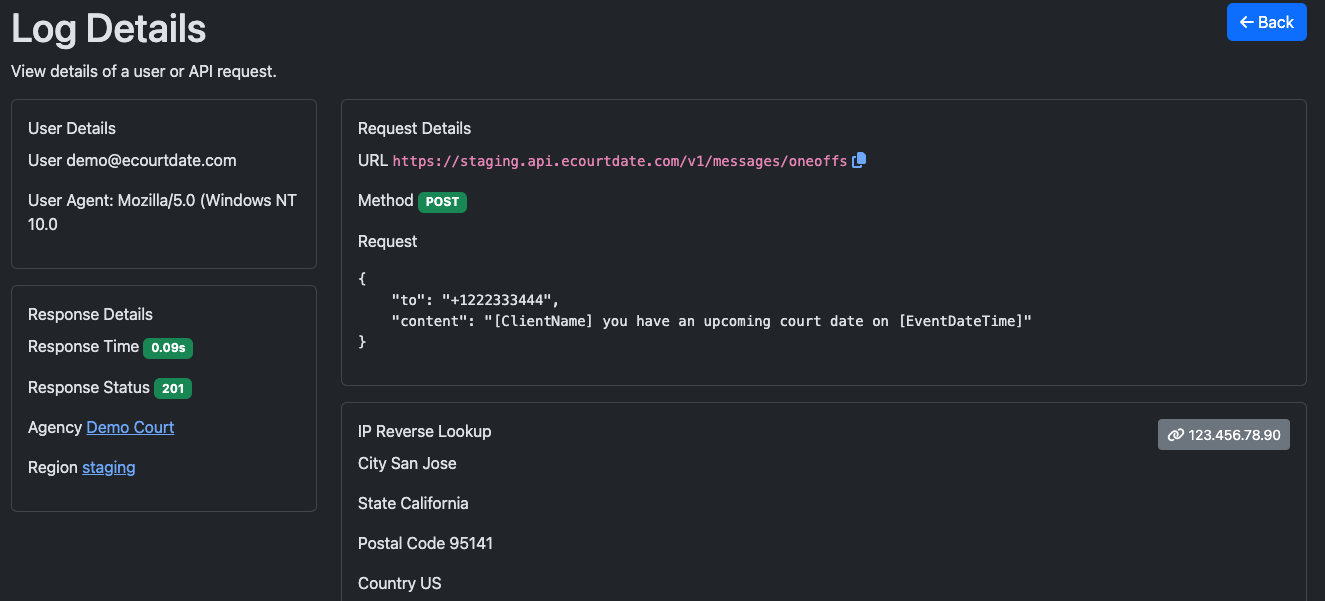The width and height of the screenshot is (1325, 601).
Task: Click the 201 response status badge
Action: tap(173, 388)
